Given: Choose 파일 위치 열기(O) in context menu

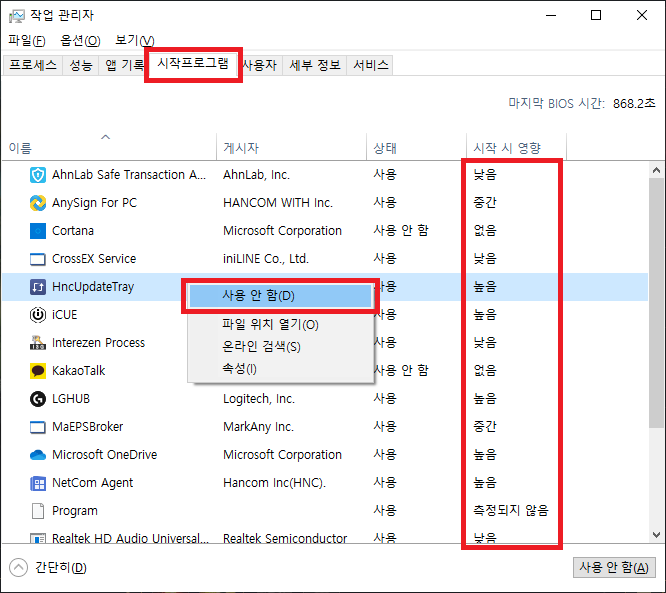Looking at the screenshot, I should [280, 325].
